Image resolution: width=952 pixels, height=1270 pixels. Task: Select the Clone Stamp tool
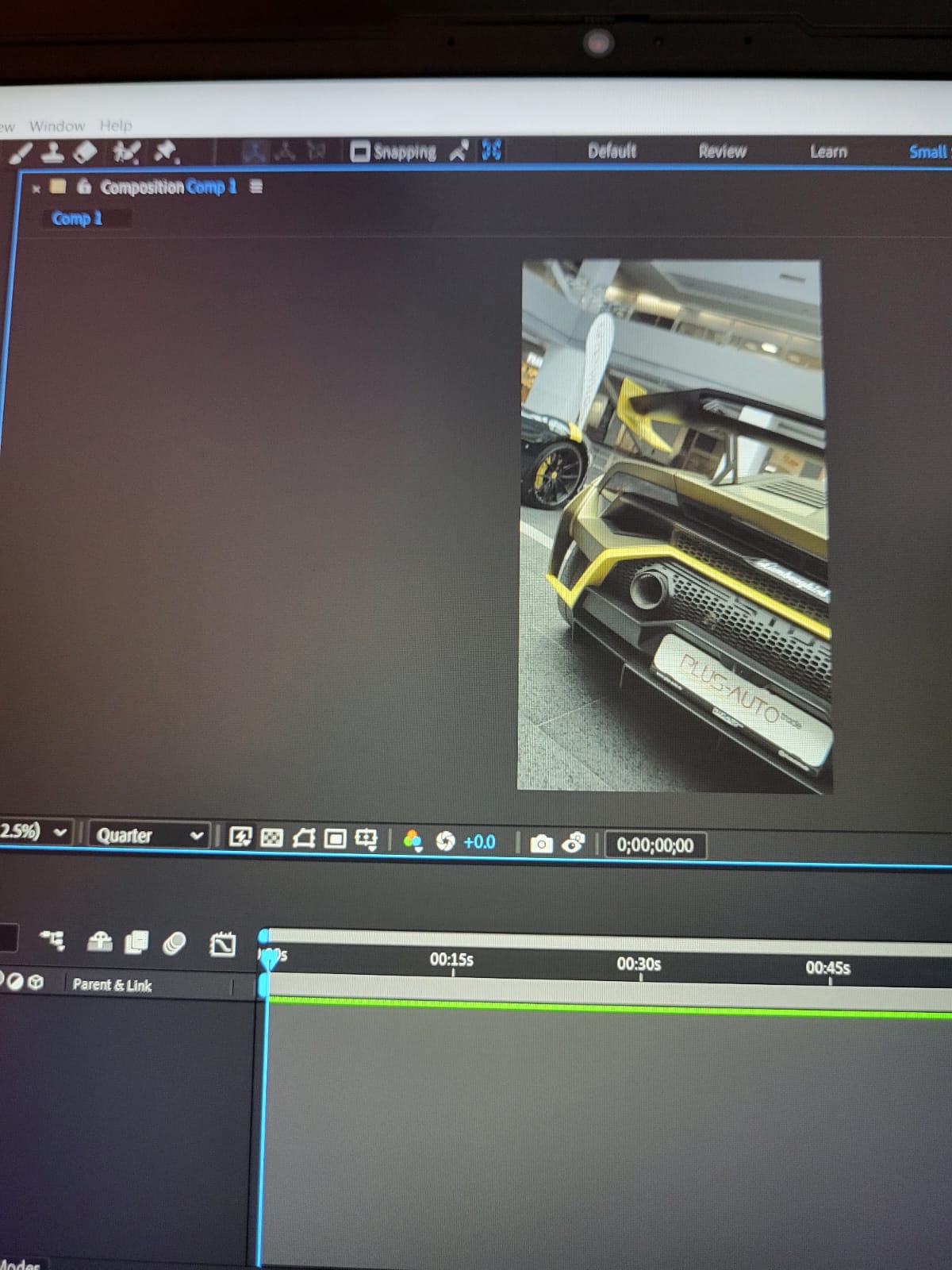point(52,152)
